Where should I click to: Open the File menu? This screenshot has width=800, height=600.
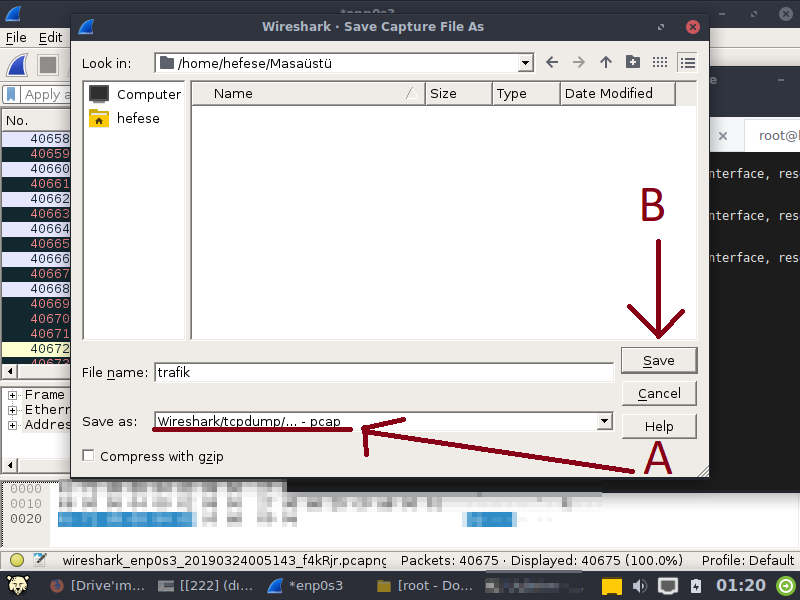click(x=16, y=37)
